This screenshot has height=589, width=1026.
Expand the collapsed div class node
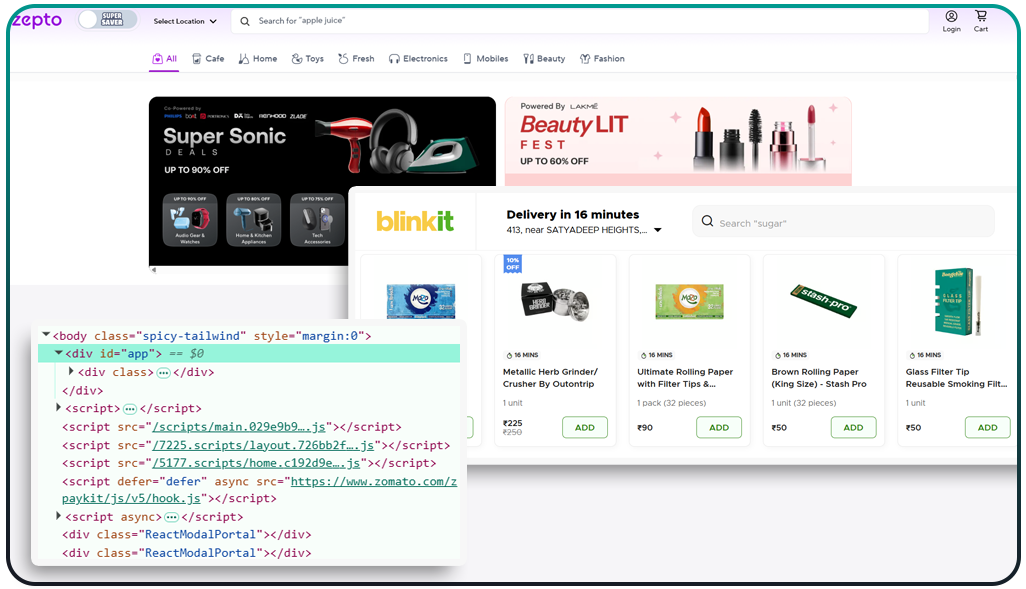(70, 371)
